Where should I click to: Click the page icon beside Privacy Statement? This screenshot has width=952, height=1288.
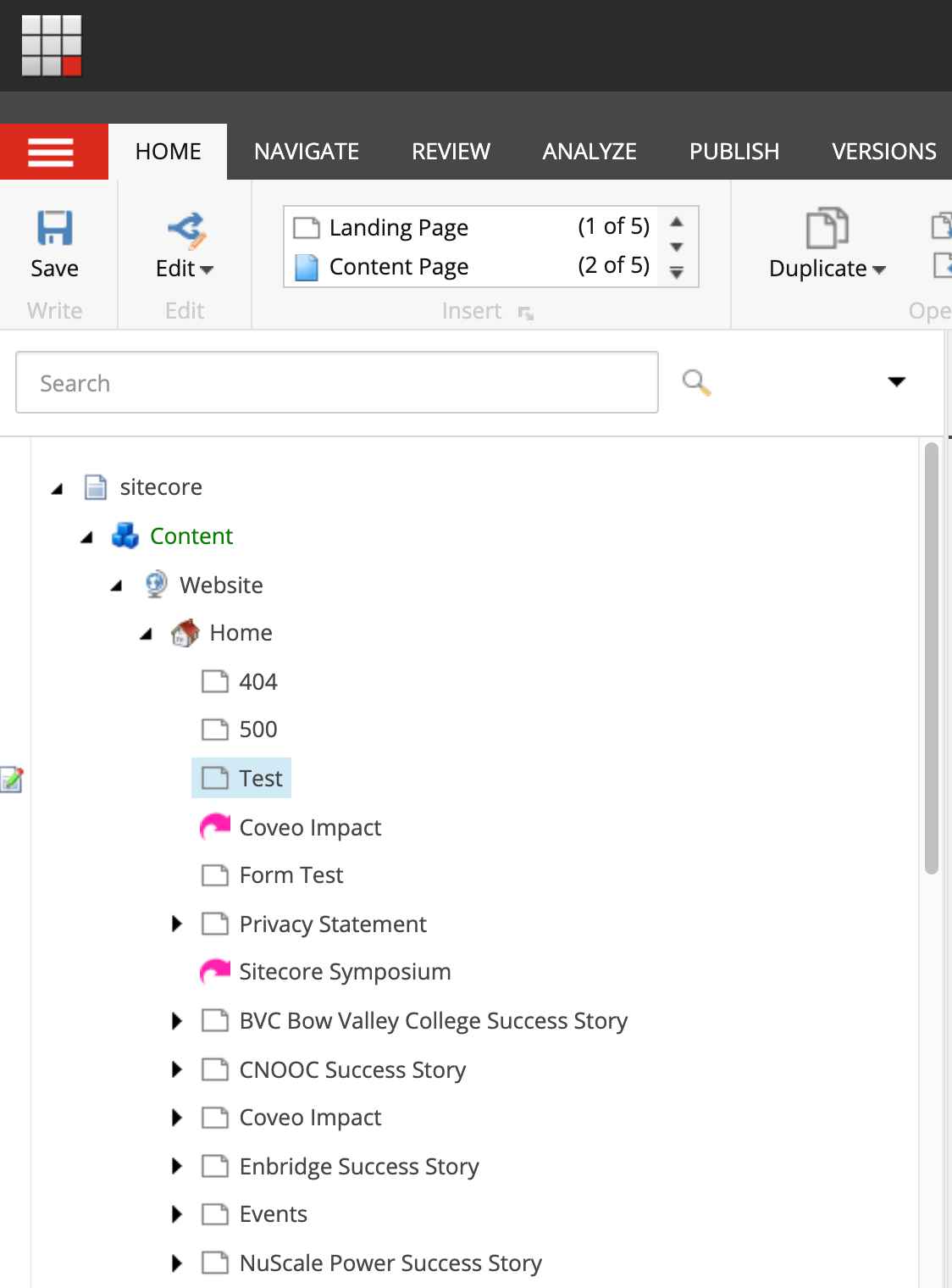coord(215,924)
